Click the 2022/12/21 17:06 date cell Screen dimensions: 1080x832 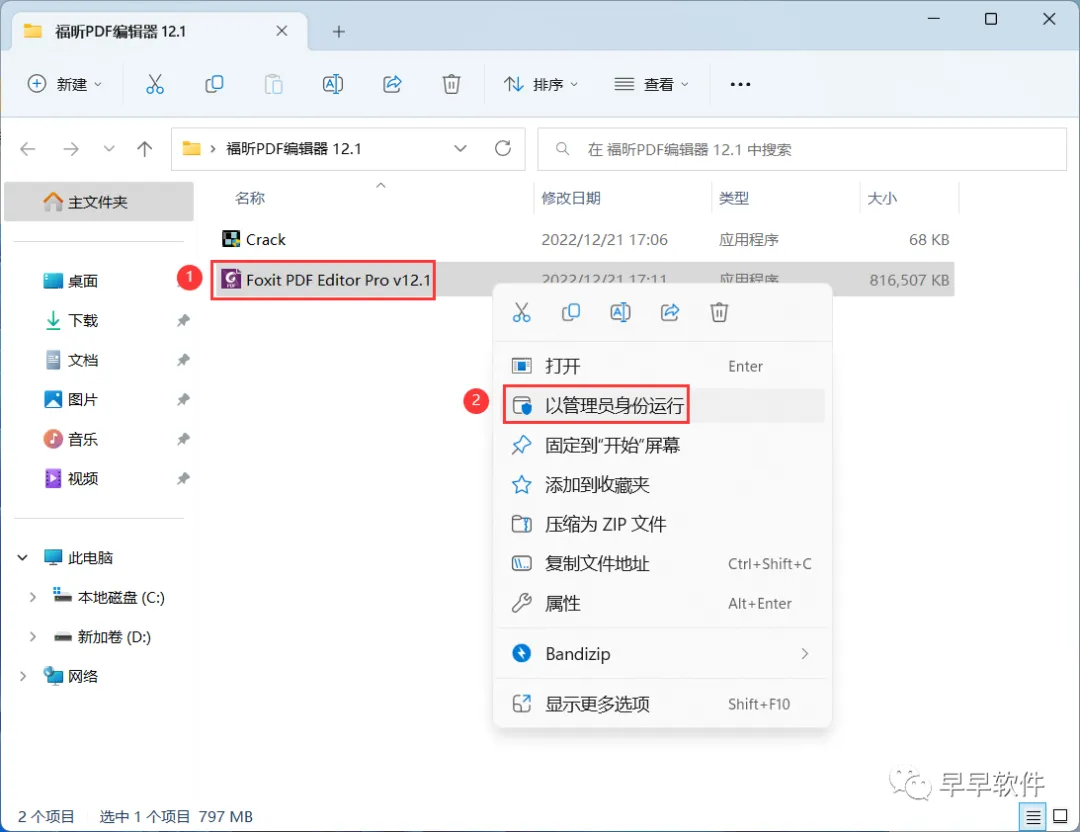point(604,240)
